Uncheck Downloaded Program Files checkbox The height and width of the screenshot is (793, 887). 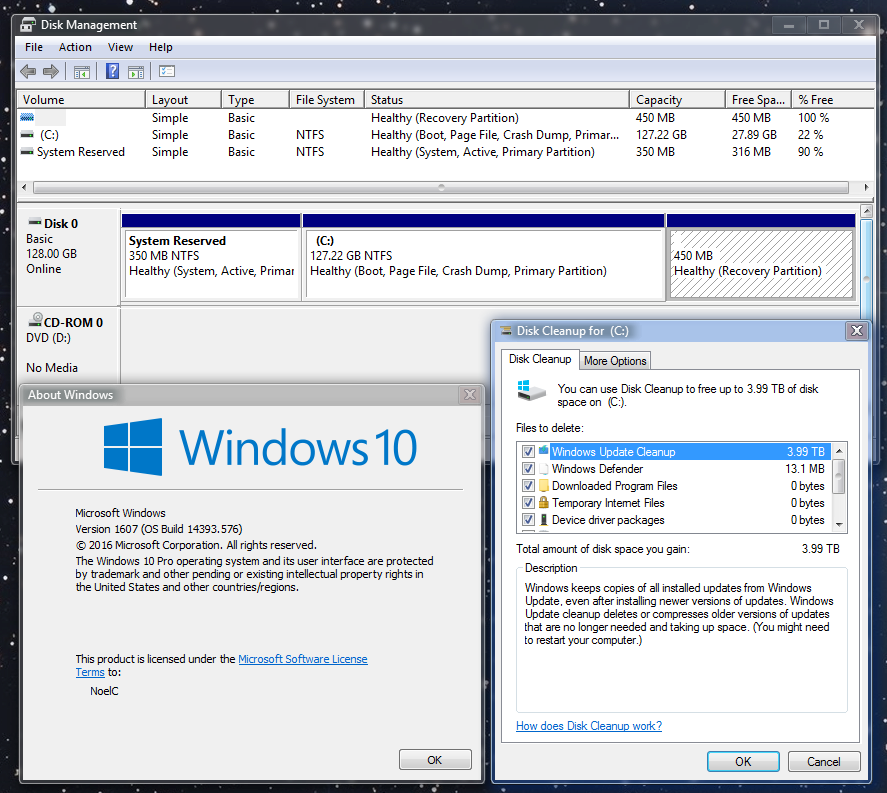click(x=528, y=485)
